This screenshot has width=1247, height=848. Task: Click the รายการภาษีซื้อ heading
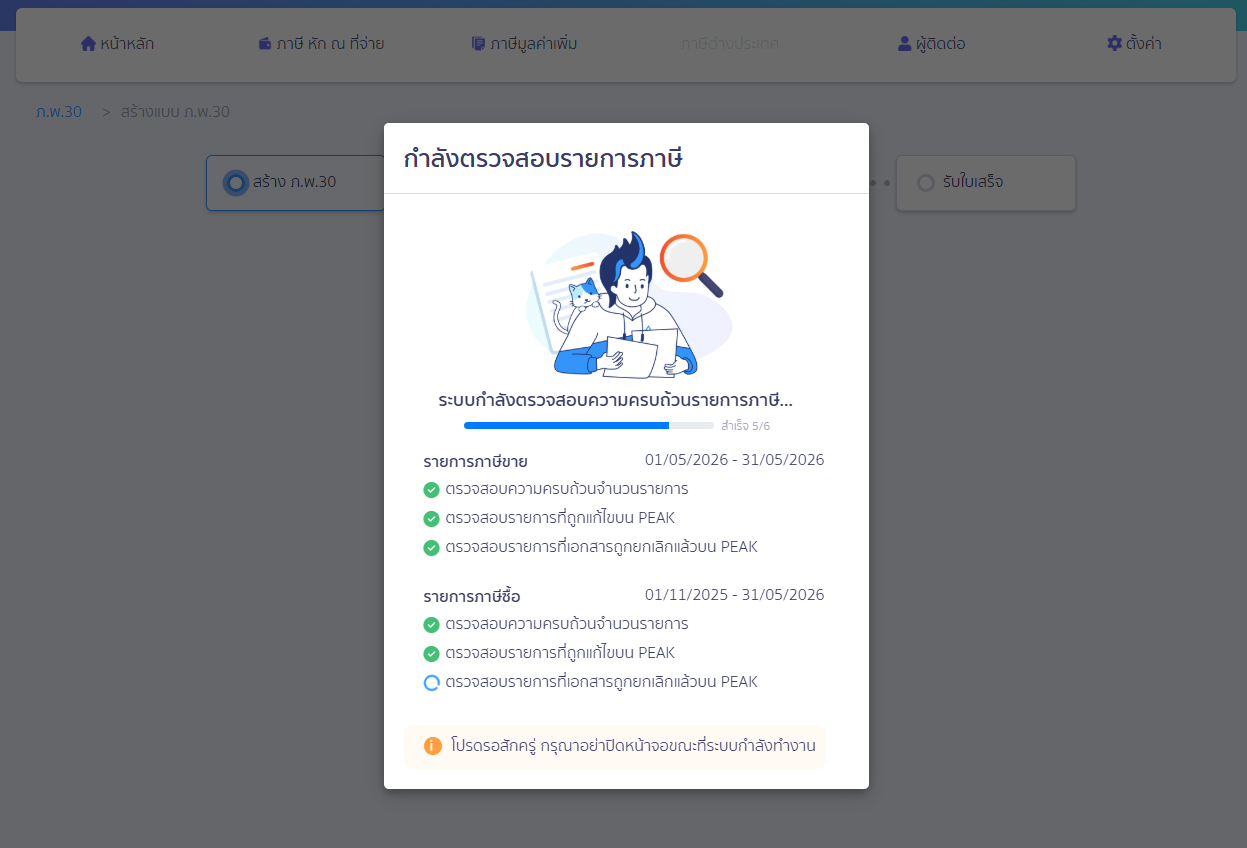[x=472, y=597]
